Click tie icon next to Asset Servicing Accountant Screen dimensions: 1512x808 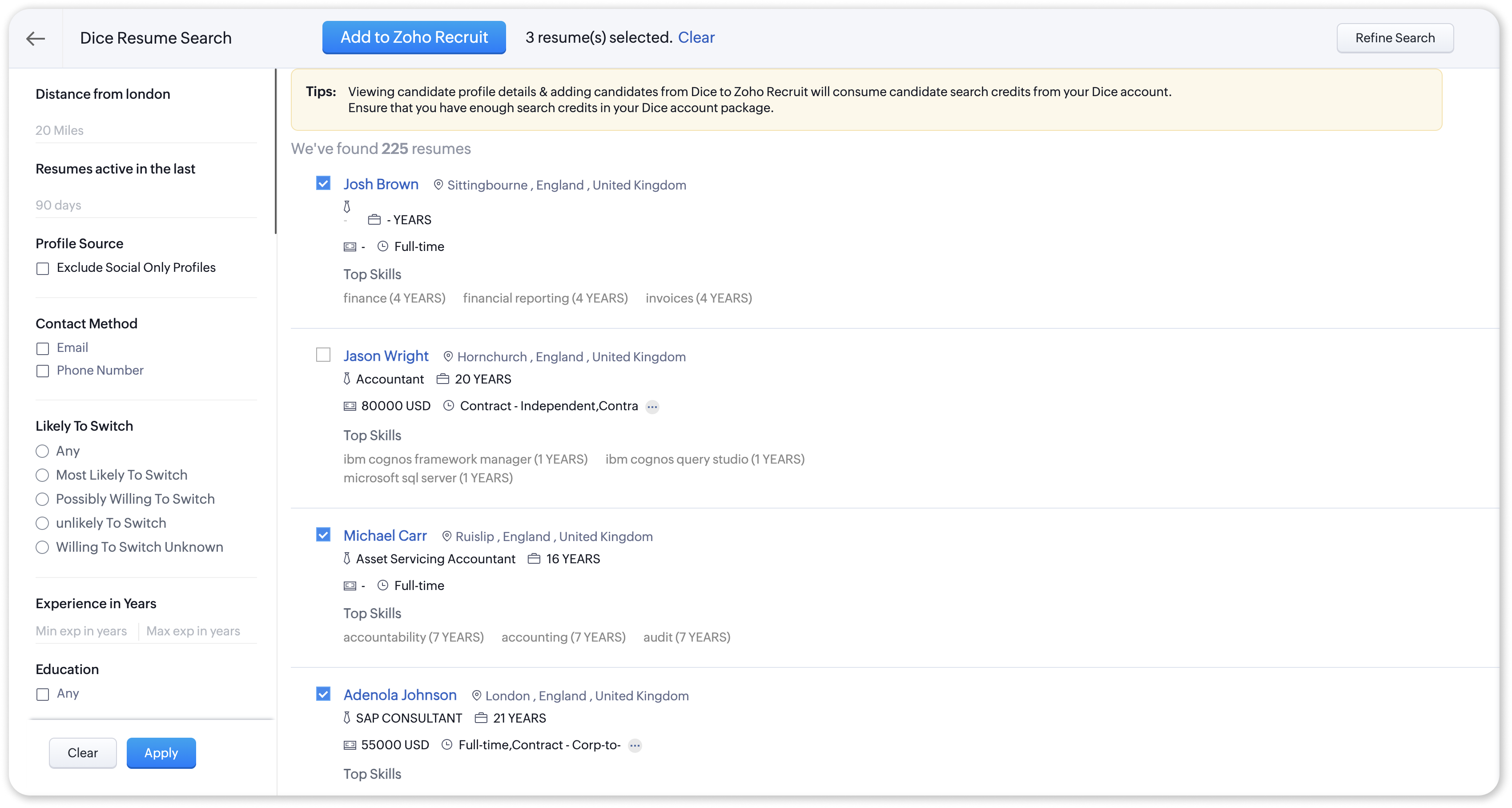[347, 558]
